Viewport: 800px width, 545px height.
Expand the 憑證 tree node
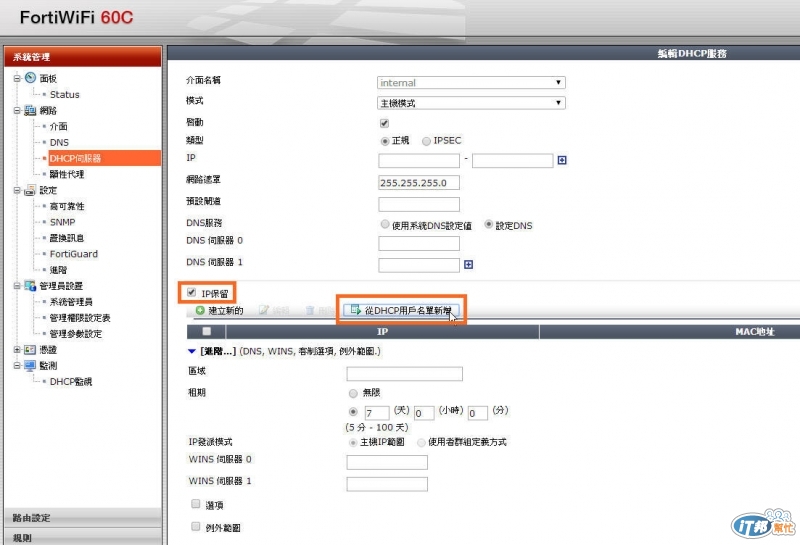(17, 350)
